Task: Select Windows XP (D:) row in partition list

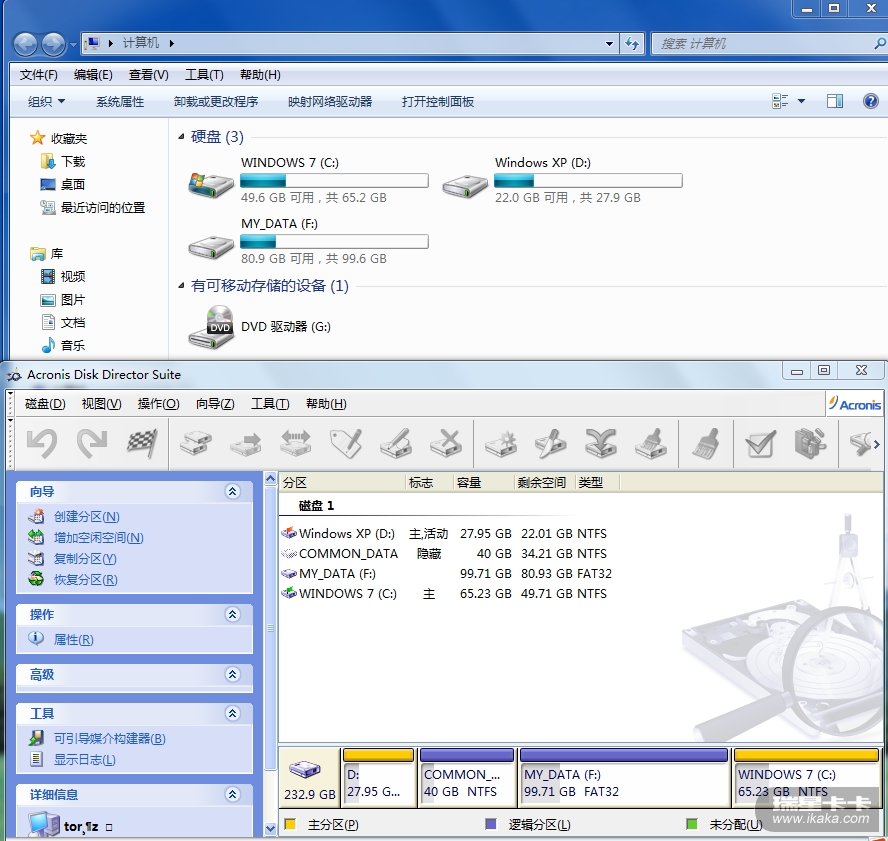Action: (446, 533)
